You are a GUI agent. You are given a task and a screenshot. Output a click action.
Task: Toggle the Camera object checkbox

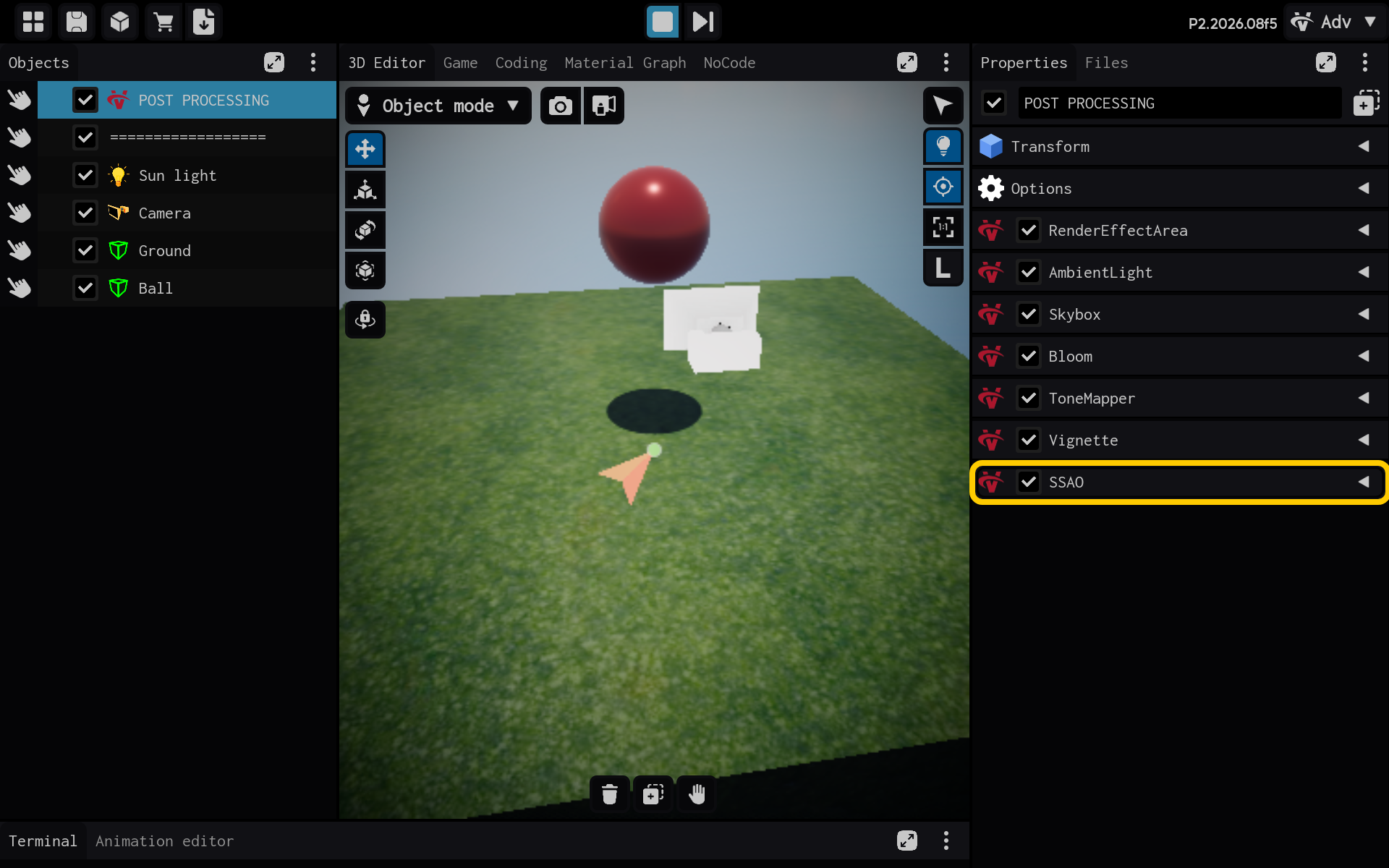[85, 213]
